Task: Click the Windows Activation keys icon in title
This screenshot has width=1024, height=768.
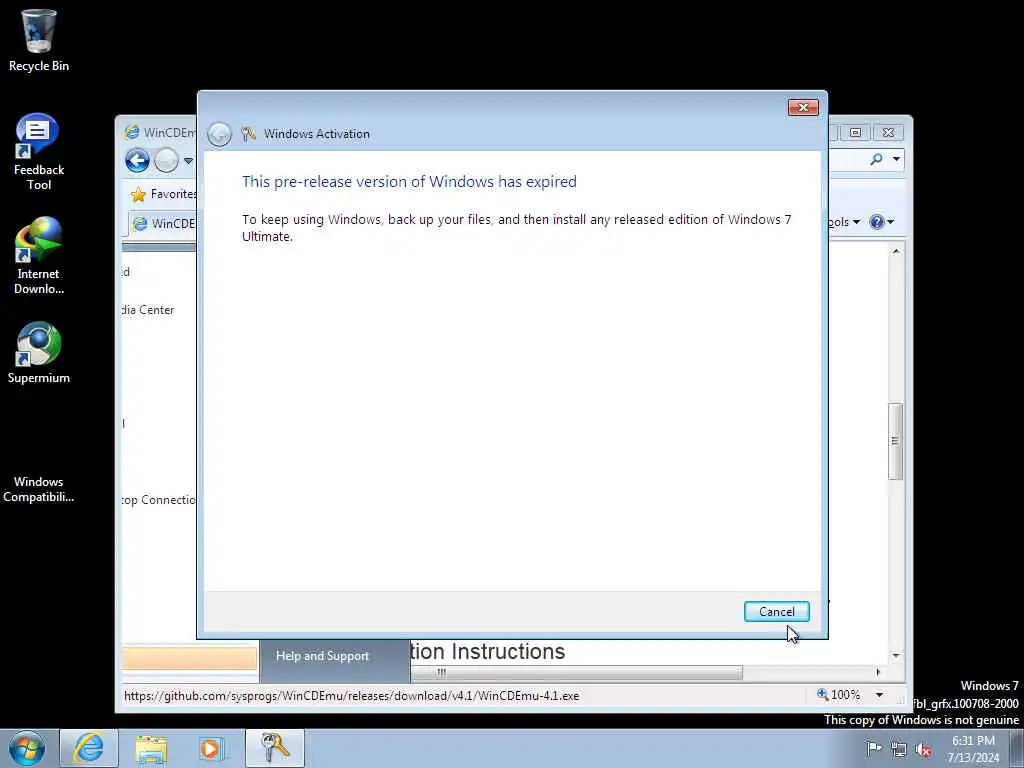Action: click(x=248, y=134)
